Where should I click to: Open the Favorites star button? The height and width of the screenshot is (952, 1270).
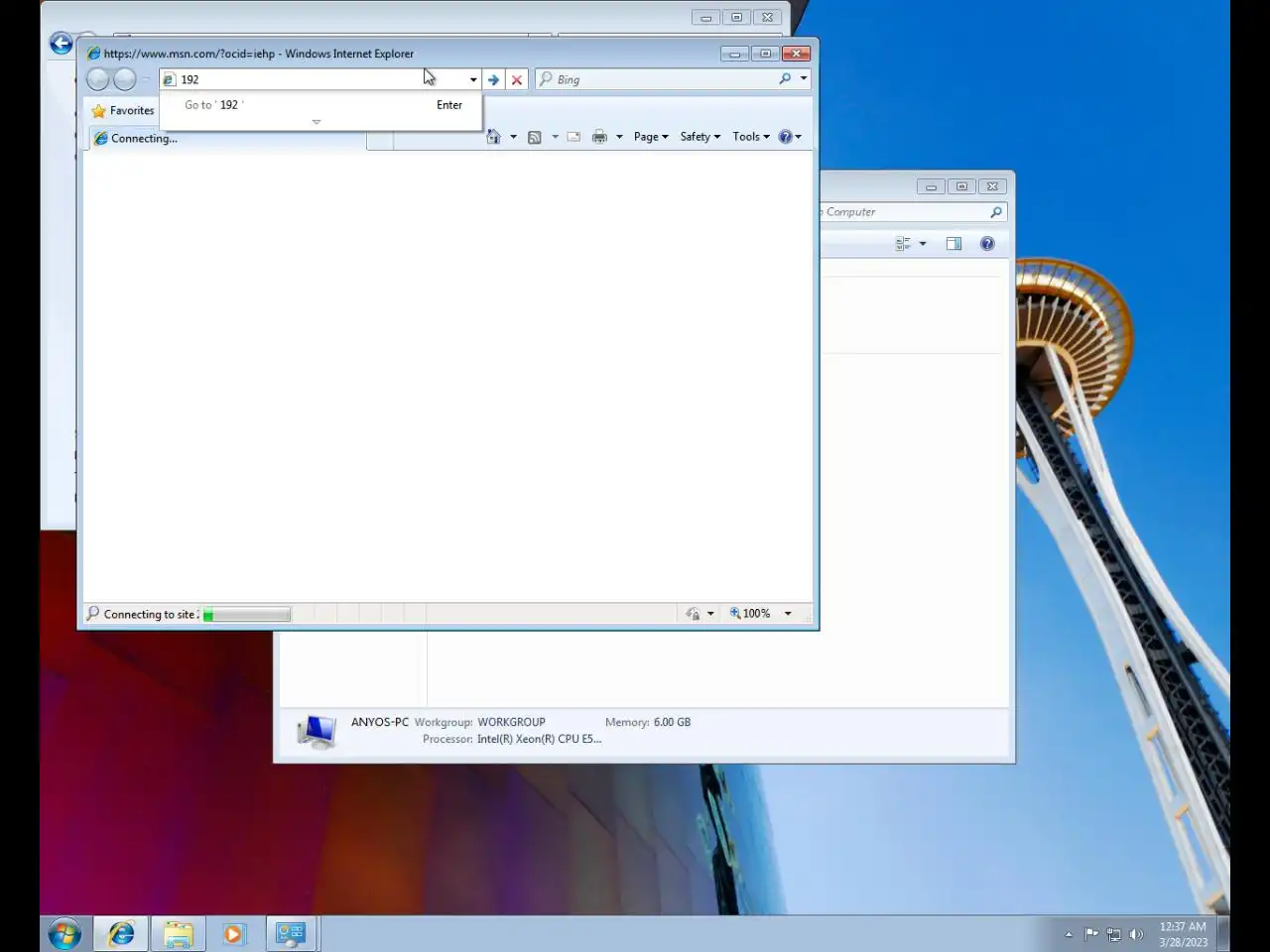[124, 110]
